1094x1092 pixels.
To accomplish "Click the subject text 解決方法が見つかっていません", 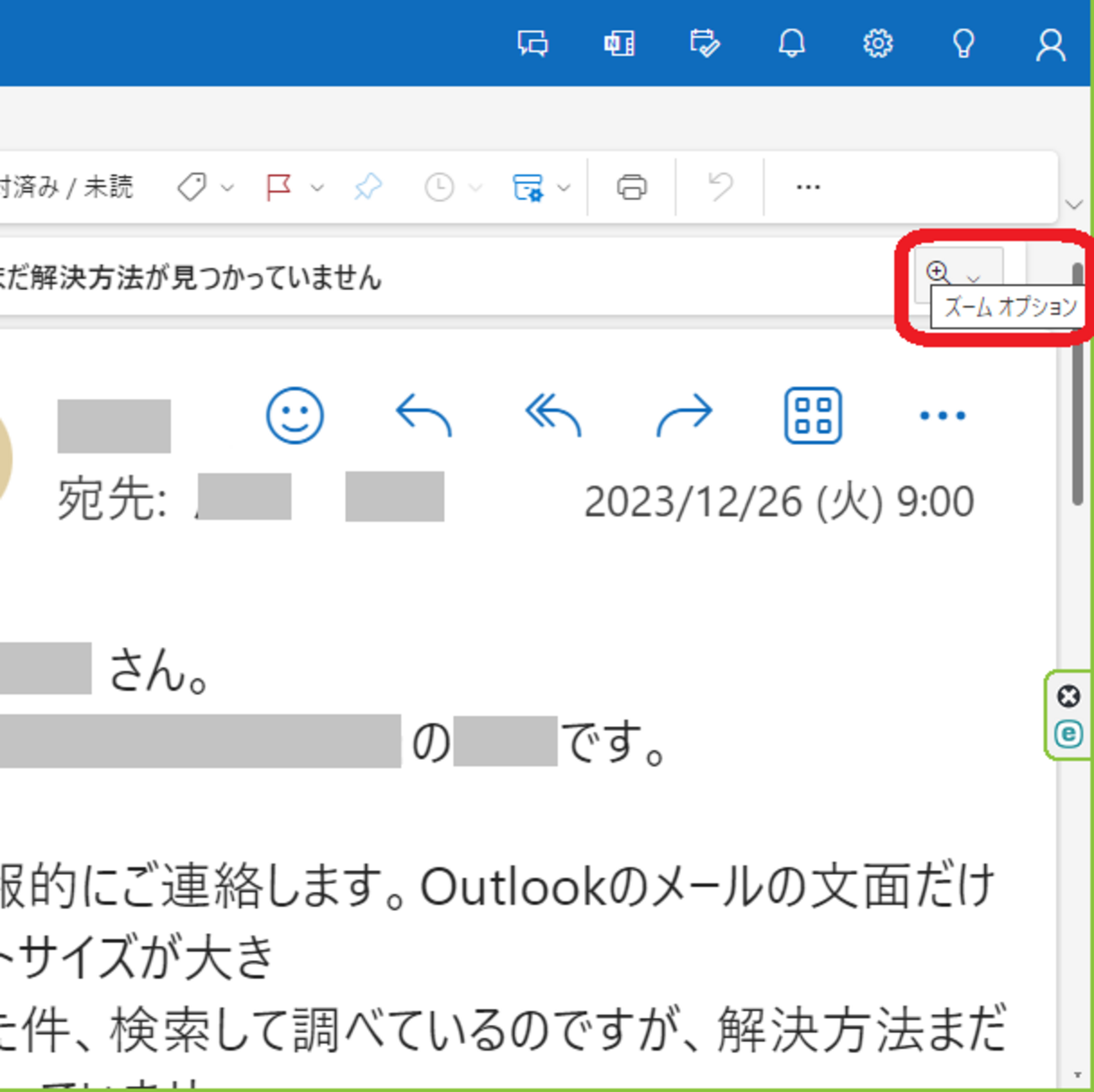I will coord(206,277).
